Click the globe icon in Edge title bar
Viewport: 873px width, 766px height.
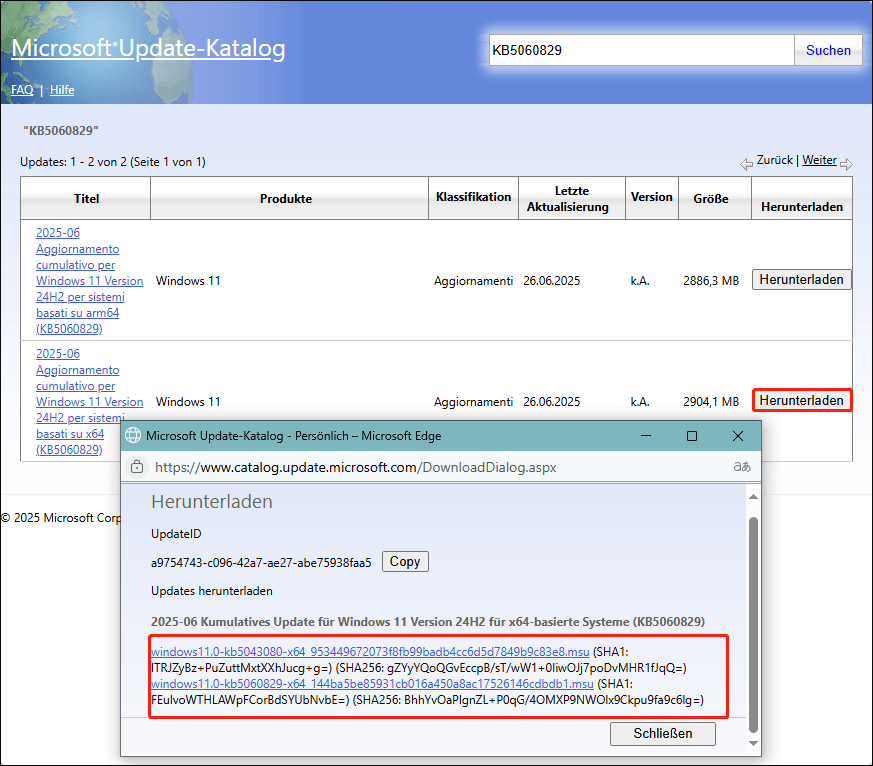[133, 435]
